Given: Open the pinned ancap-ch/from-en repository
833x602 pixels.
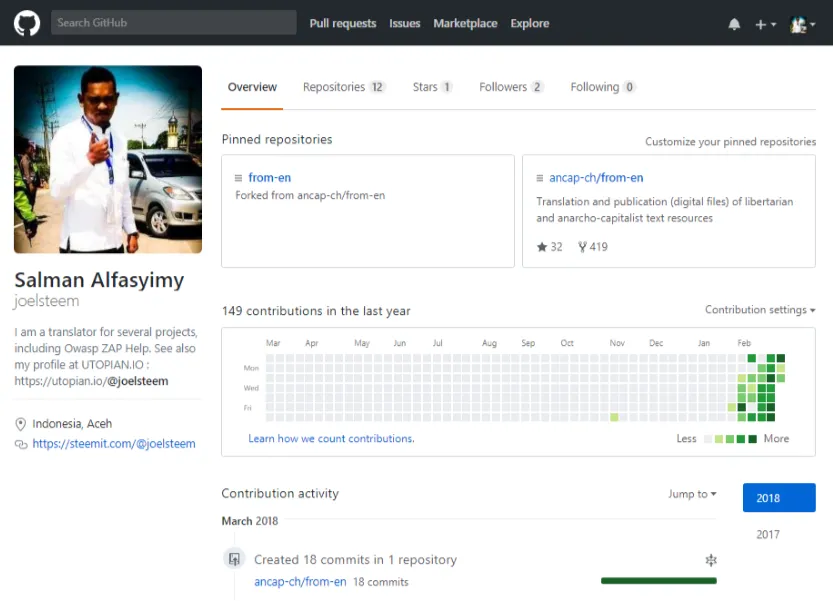Looking at the screenshot, I should pos(596,177).
